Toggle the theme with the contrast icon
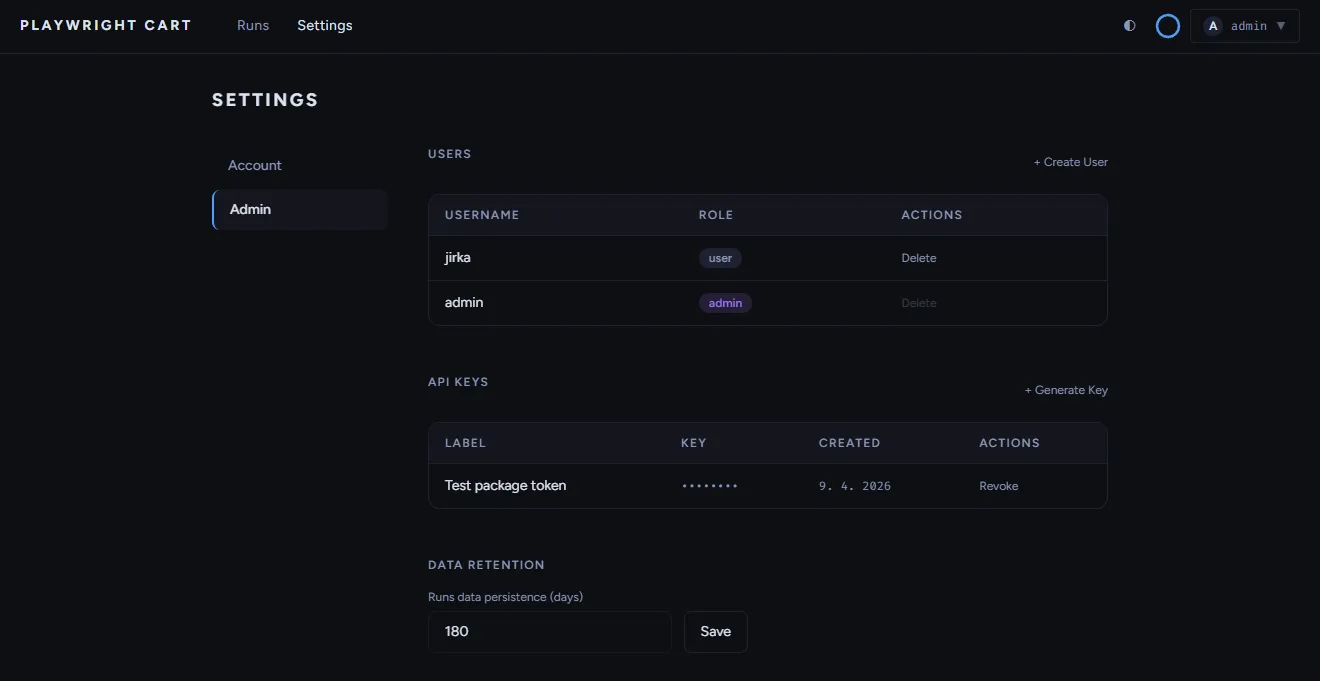 pos(1129,26)
